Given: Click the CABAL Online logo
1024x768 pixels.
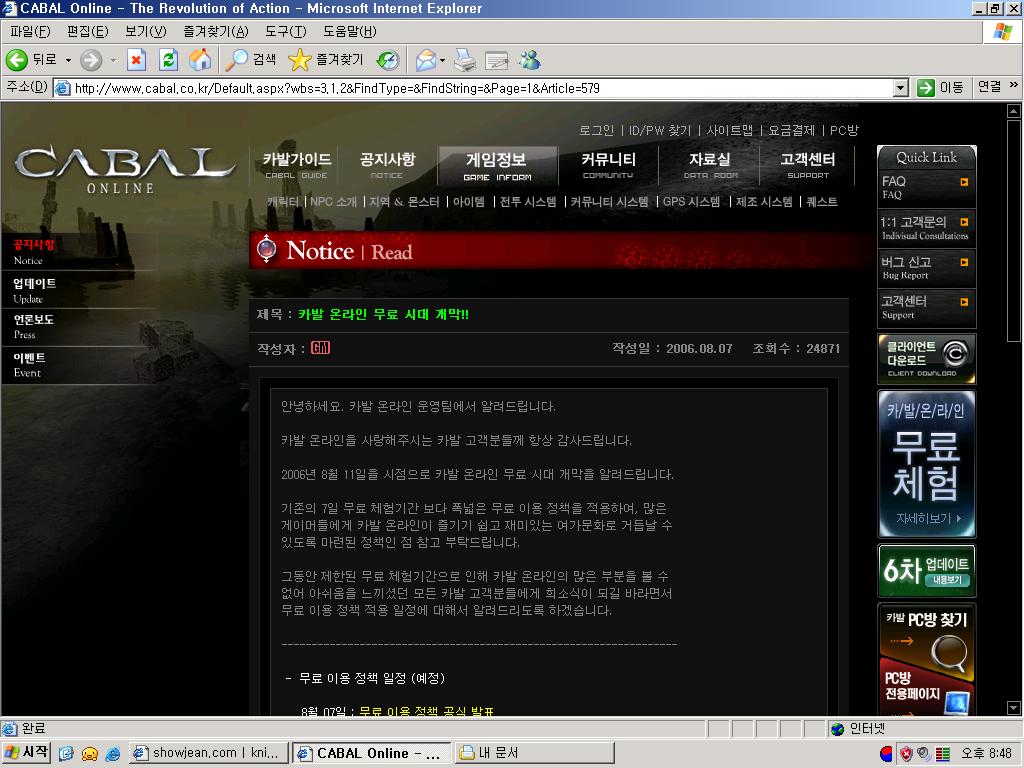Looking at the screenshot, I should (x=123, y=170).
